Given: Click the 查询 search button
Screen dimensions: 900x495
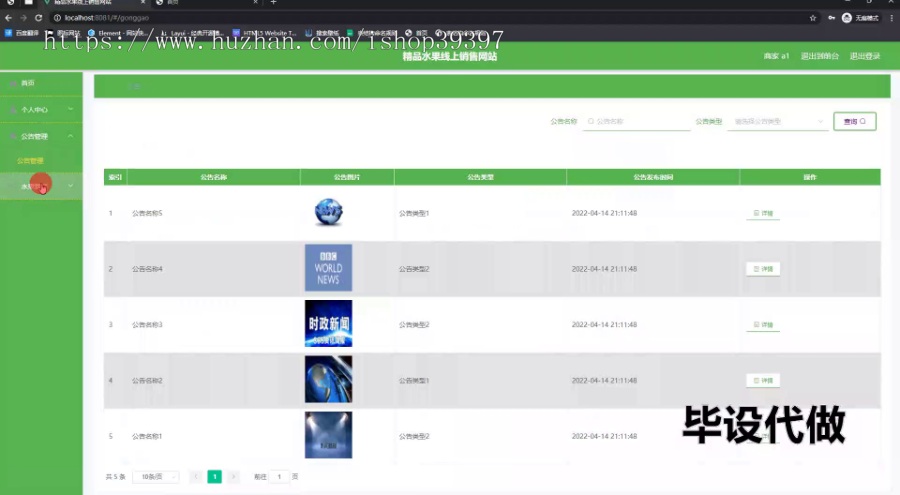Looking at the screenshot, I should (x=855, y=121).
